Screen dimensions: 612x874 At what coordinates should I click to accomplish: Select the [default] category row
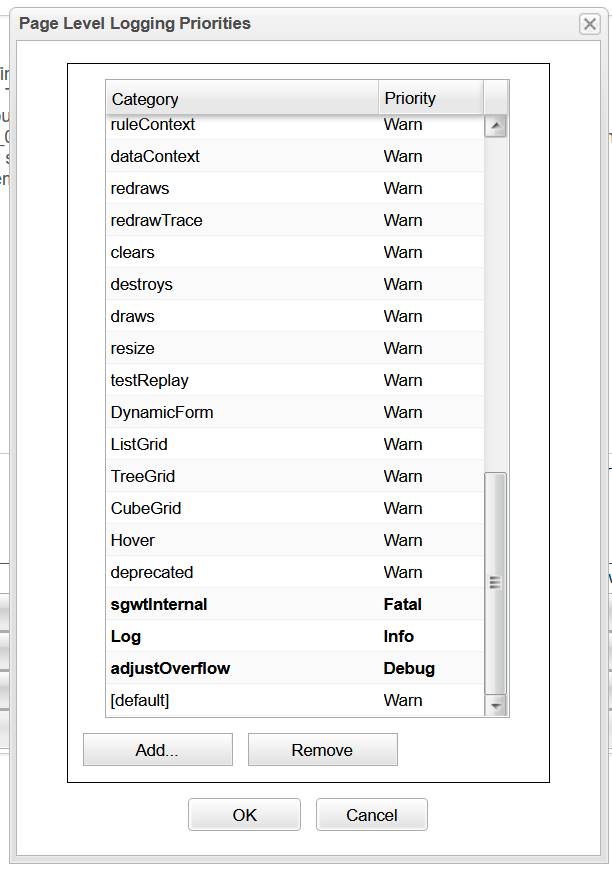140,700
